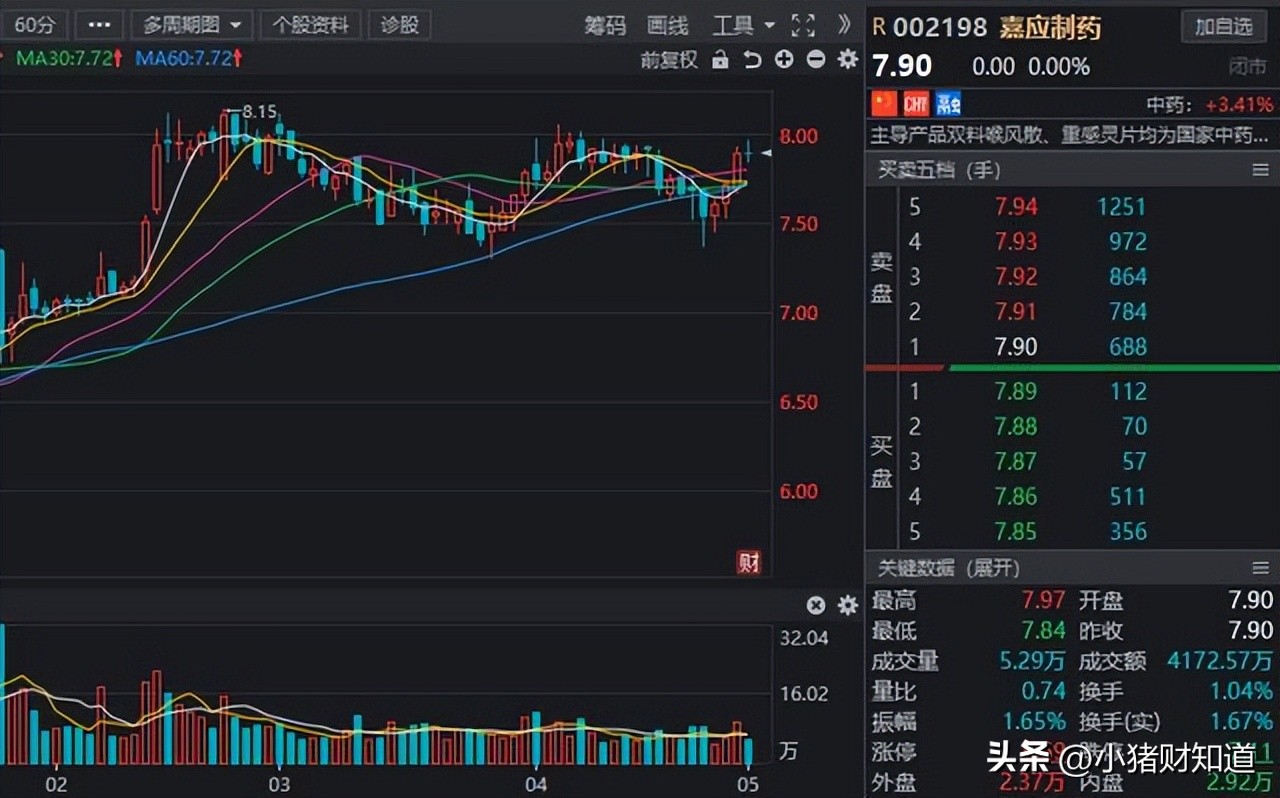Click the red-green buy-sell ratio bar
The image size is (1280, 798).
coord(1070,367)
